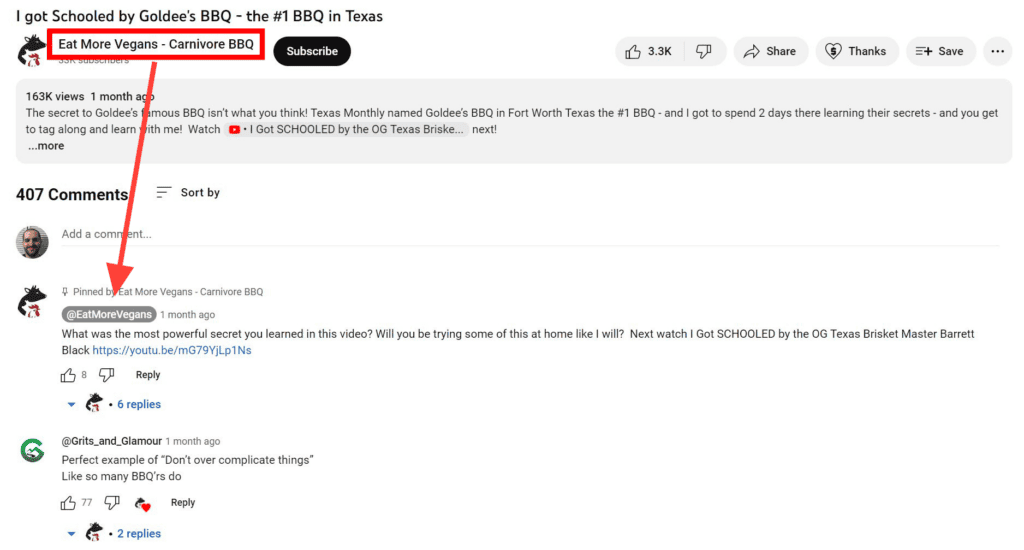Open the three-dot more actions menu
The width and height of the screenshot is (1024, 550).
tap(997, 52)
